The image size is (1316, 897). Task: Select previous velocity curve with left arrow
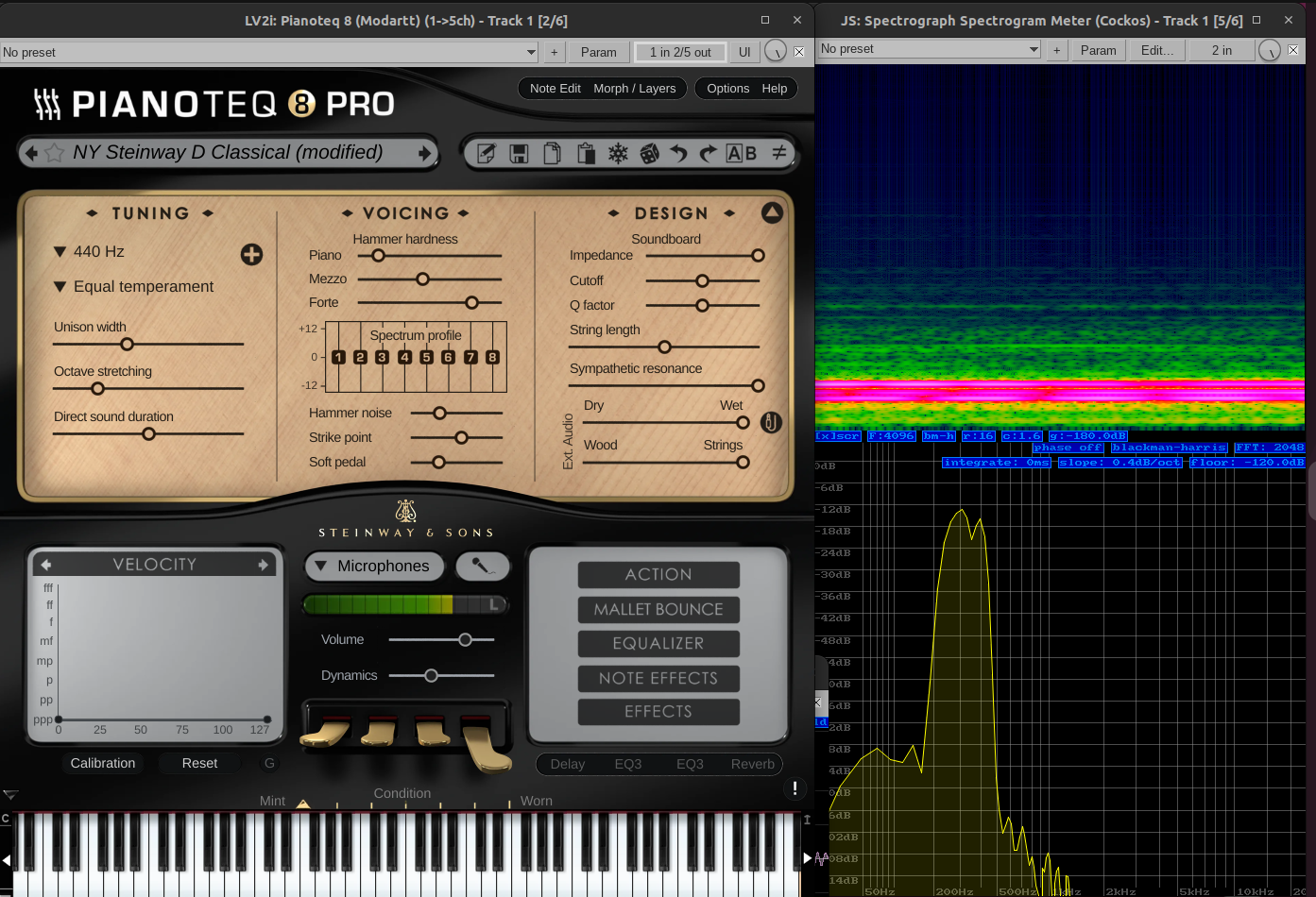tap(46, 565)
